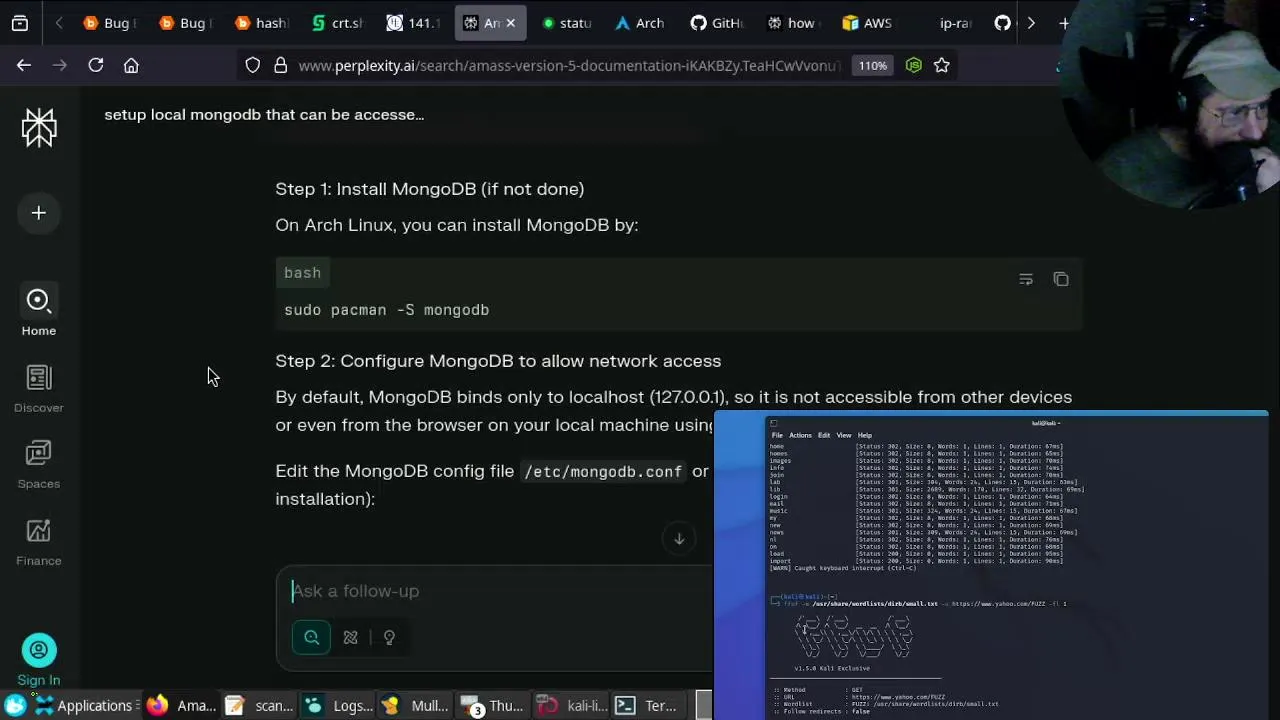This screenshot has width=1280, height=720.
Task: Select the Labs lightbulb mode icon
Action: click(x=389, y=637)
